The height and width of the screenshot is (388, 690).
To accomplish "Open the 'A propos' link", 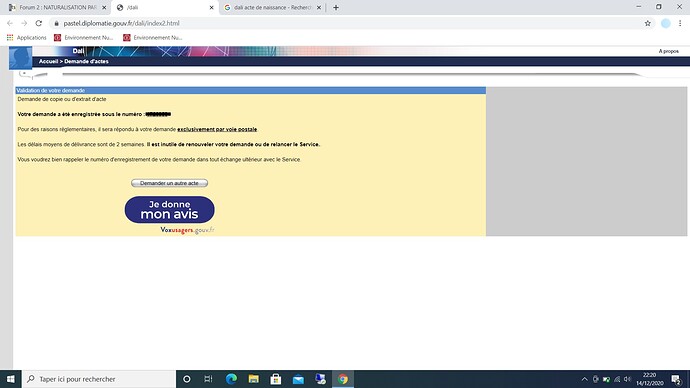I will click(x=668, y=51).
